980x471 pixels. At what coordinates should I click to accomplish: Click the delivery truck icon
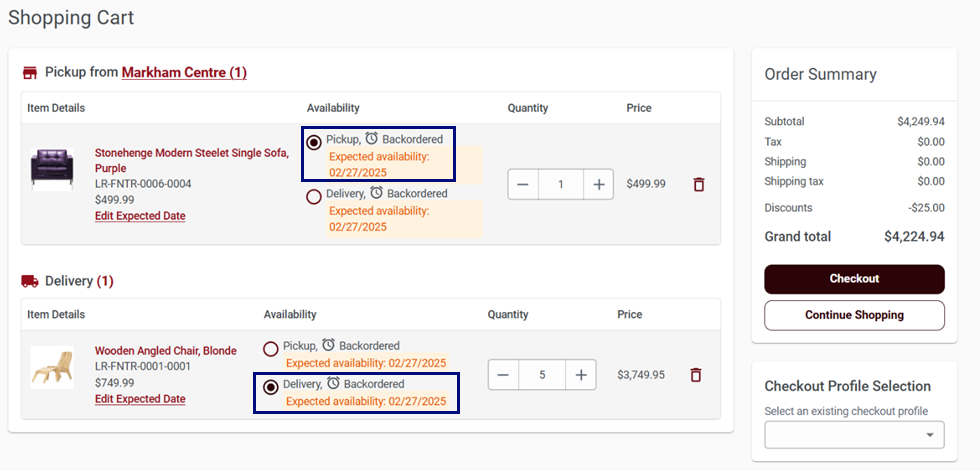click(x=29, y=281)
